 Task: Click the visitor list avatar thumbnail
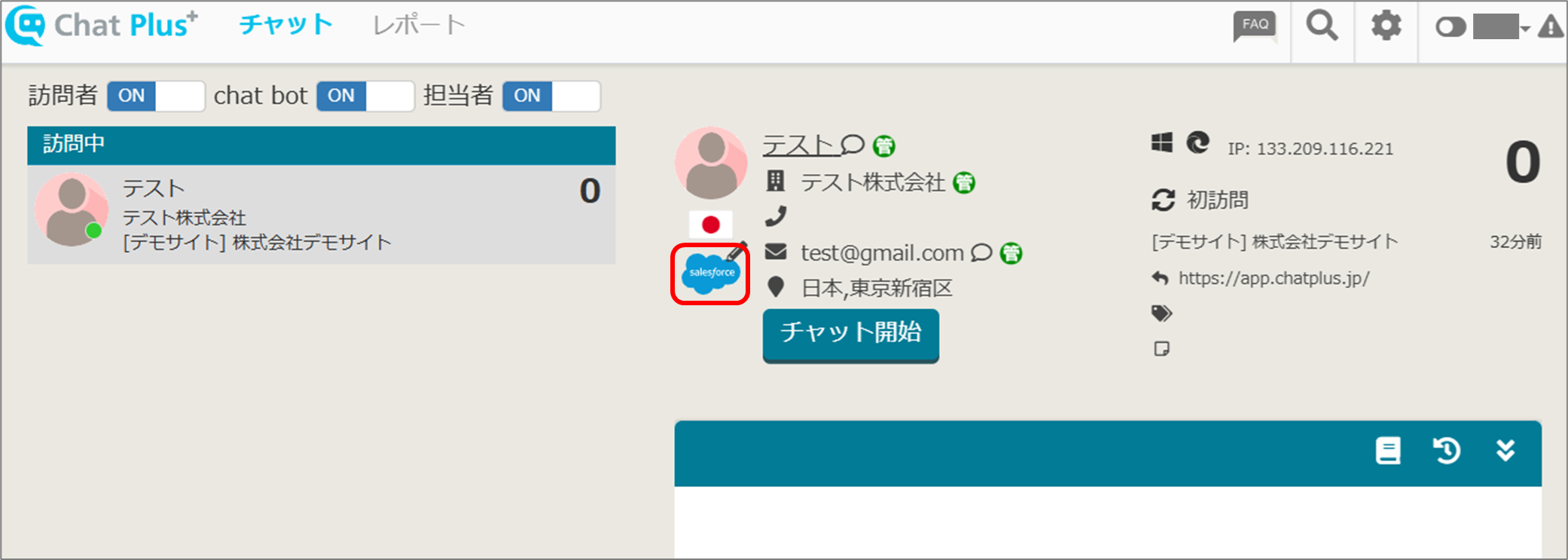[x=71, y=210]
